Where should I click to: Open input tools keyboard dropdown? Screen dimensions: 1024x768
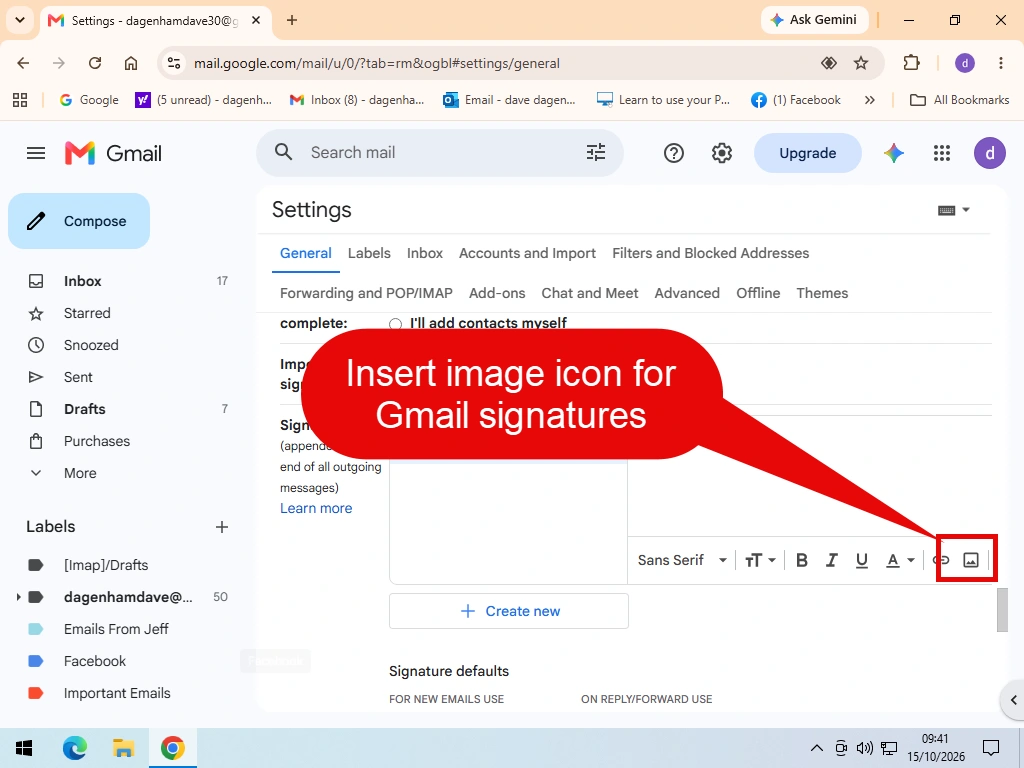tap(953, 210)
